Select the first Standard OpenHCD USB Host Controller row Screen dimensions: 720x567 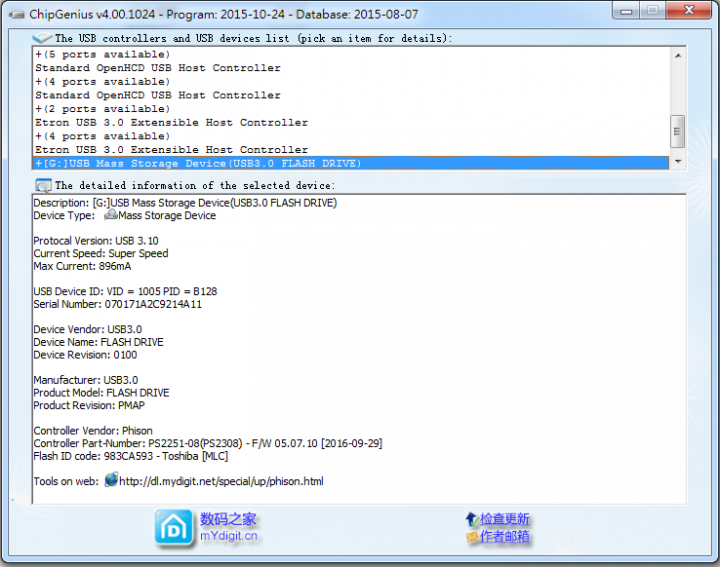(351, 68)
